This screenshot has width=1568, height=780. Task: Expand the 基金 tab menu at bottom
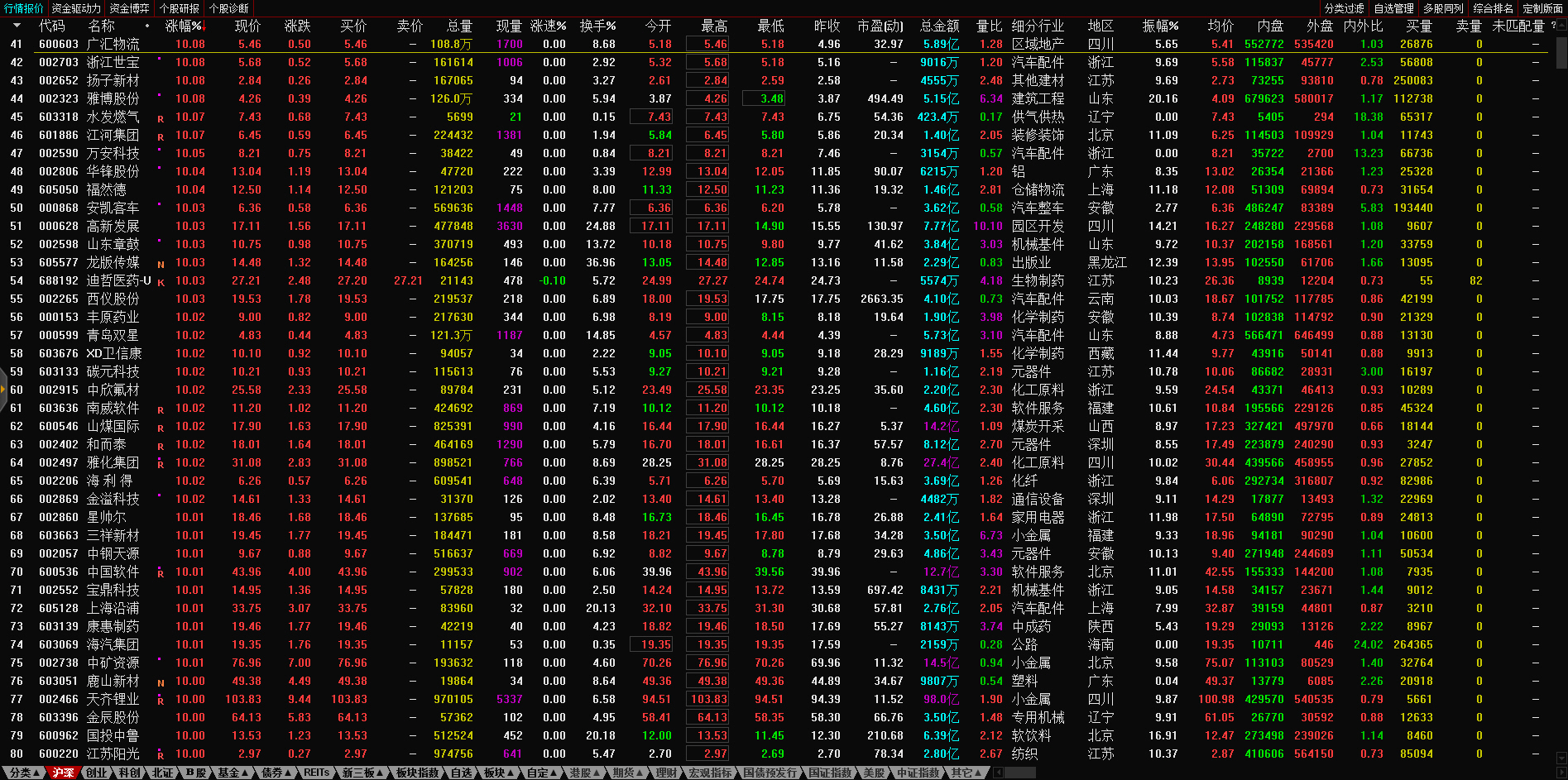click(x=233, y=773)
